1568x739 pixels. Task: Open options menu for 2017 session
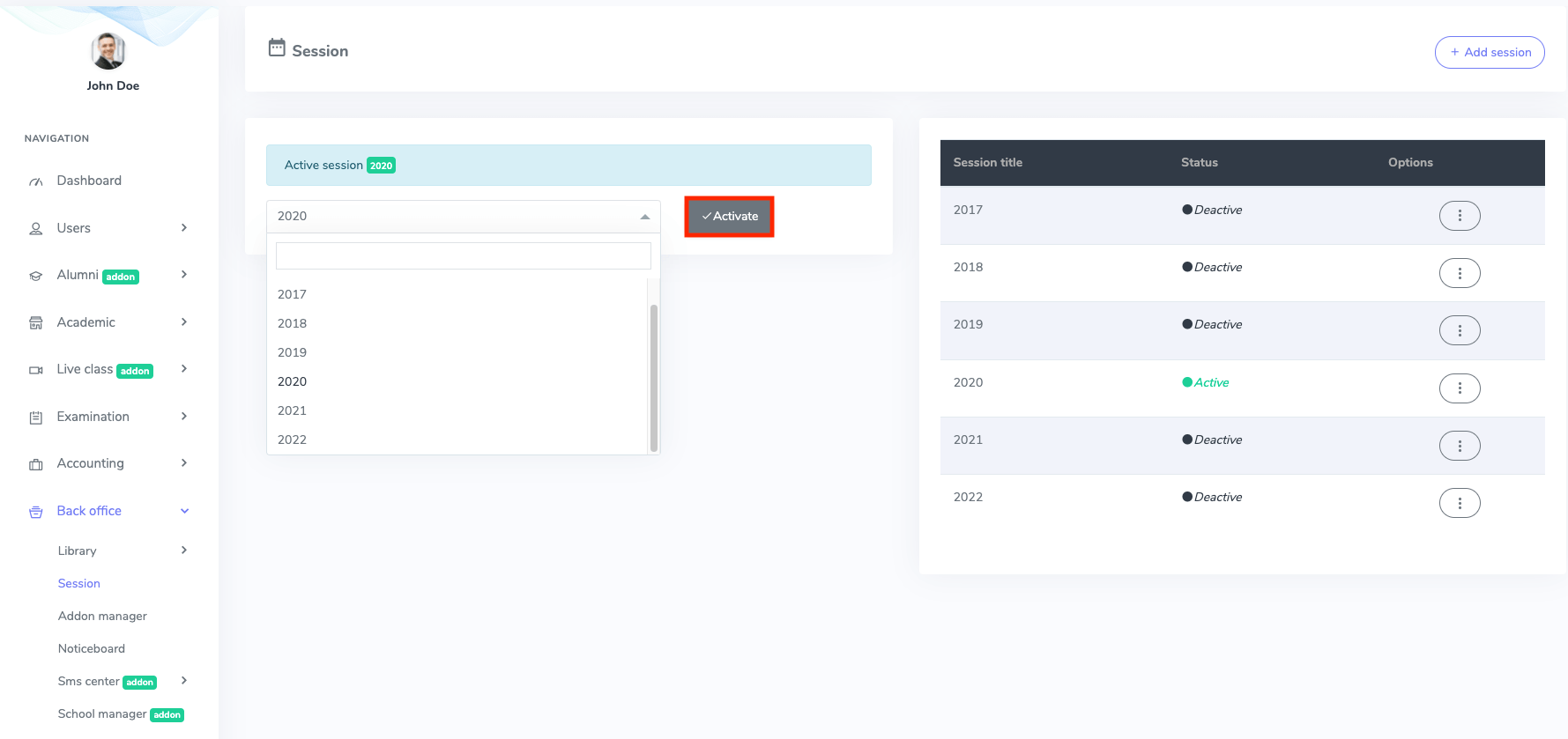pyautogui.click(x=1459, y=216)
